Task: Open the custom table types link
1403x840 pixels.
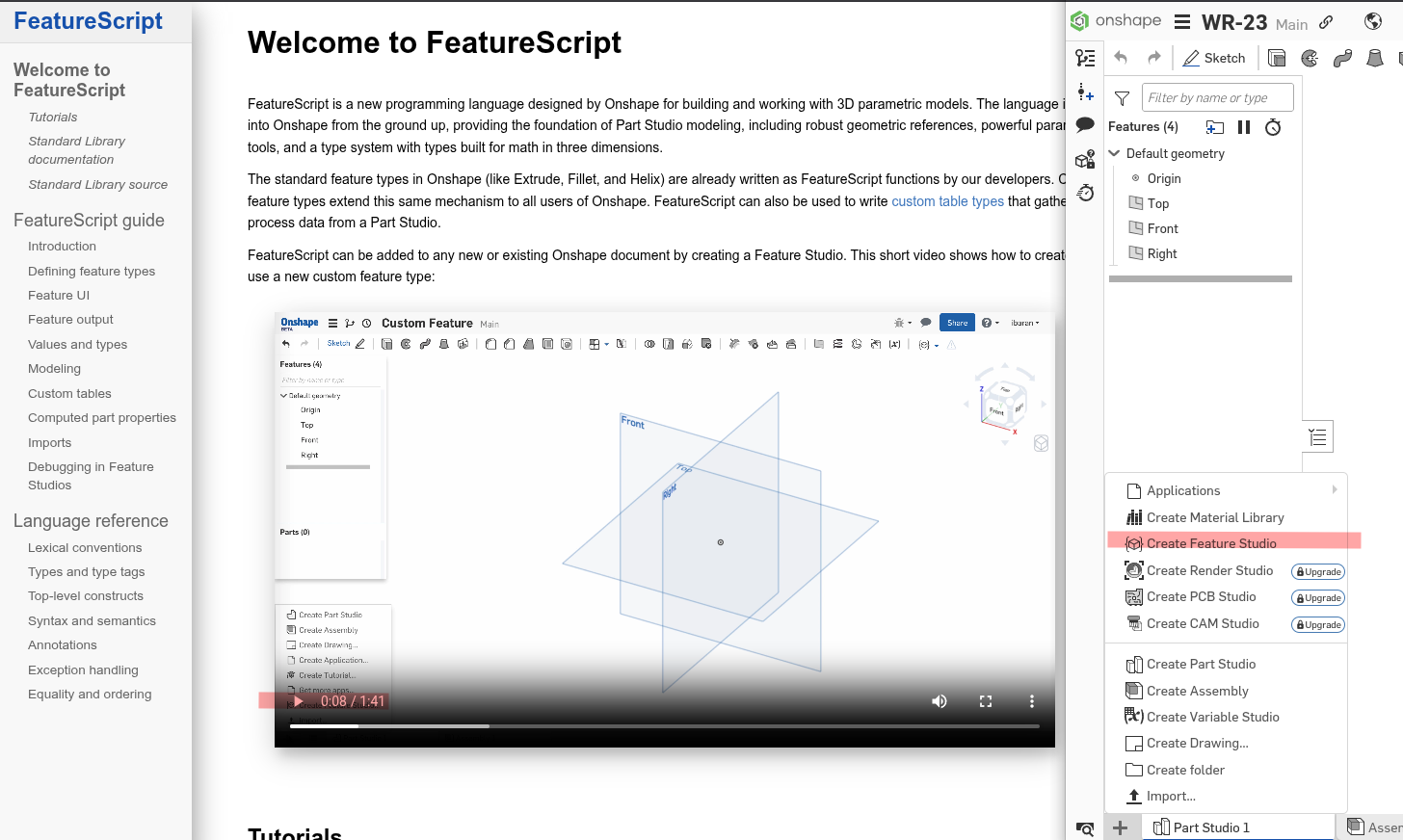Action: [x=947, y=201]
